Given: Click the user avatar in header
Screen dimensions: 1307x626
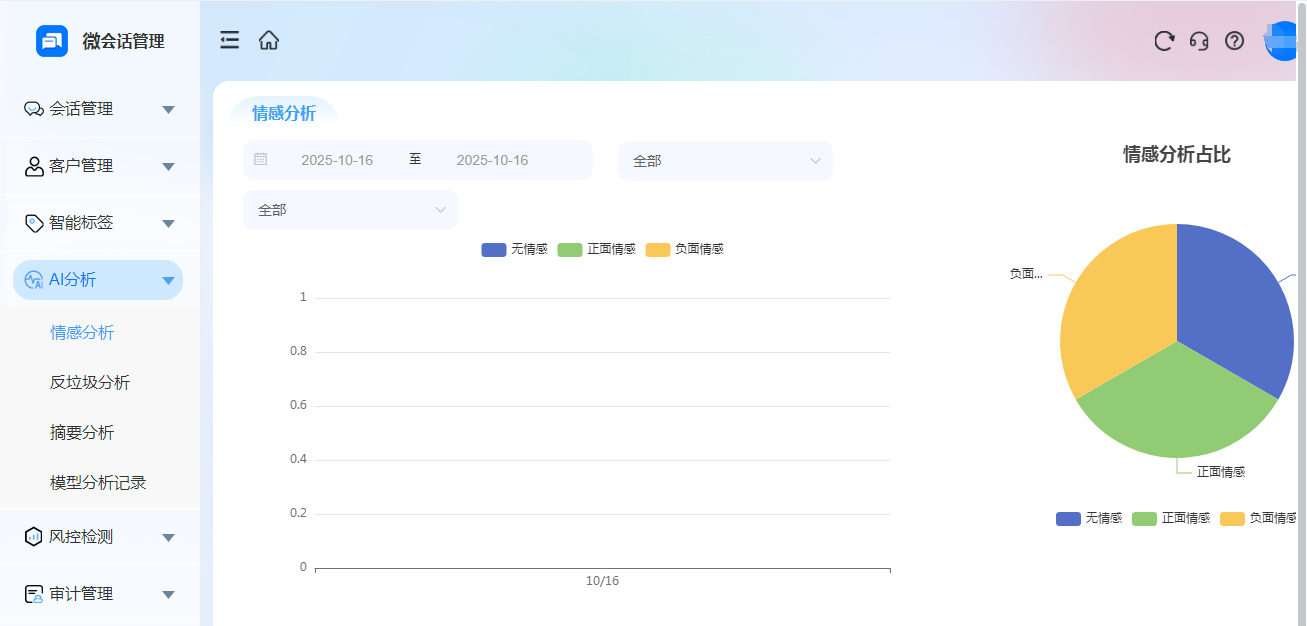Looking at the screenshot, I should [x=1284, y=41].
